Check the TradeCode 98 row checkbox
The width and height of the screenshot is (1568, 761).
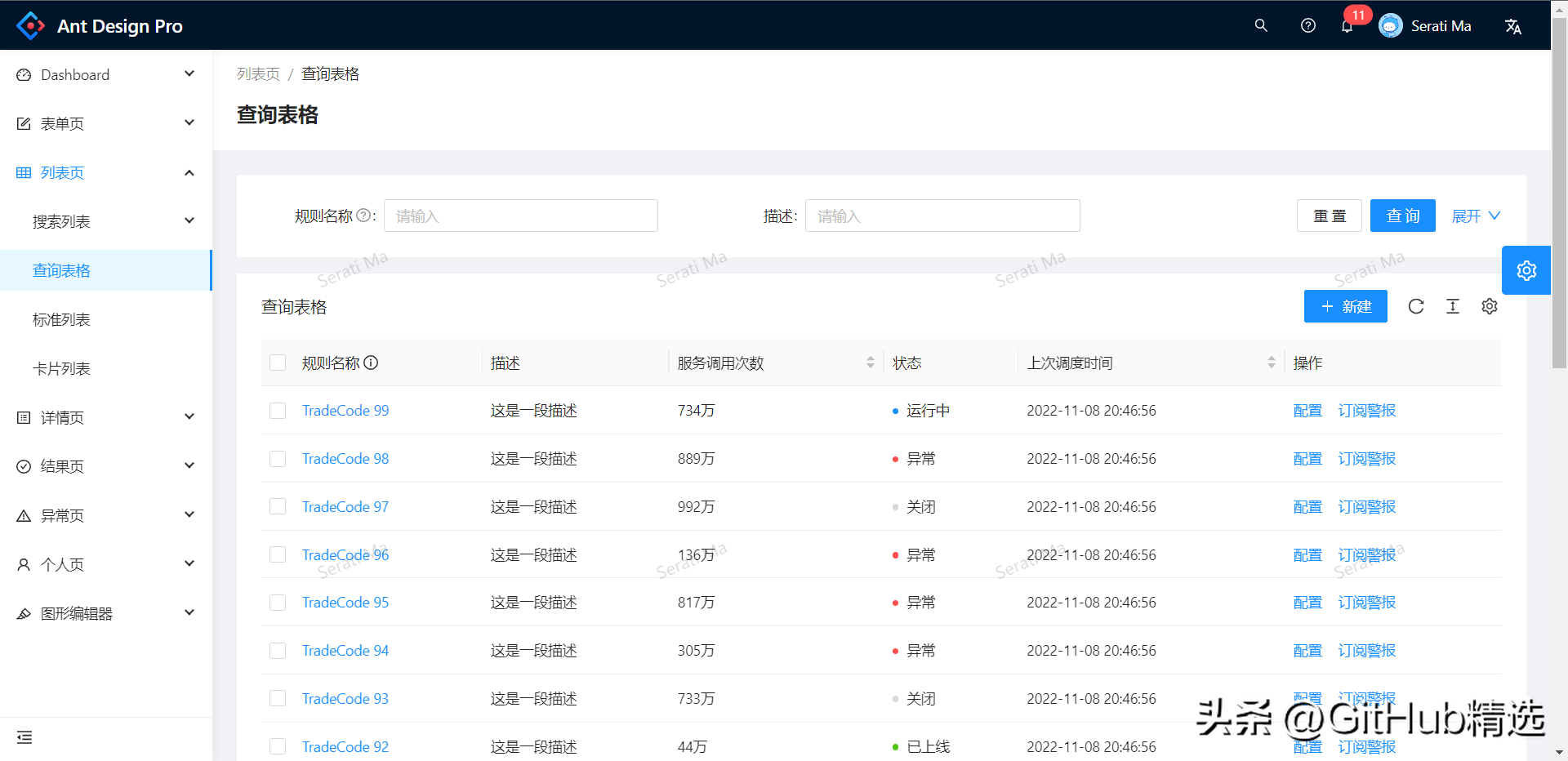277,458
